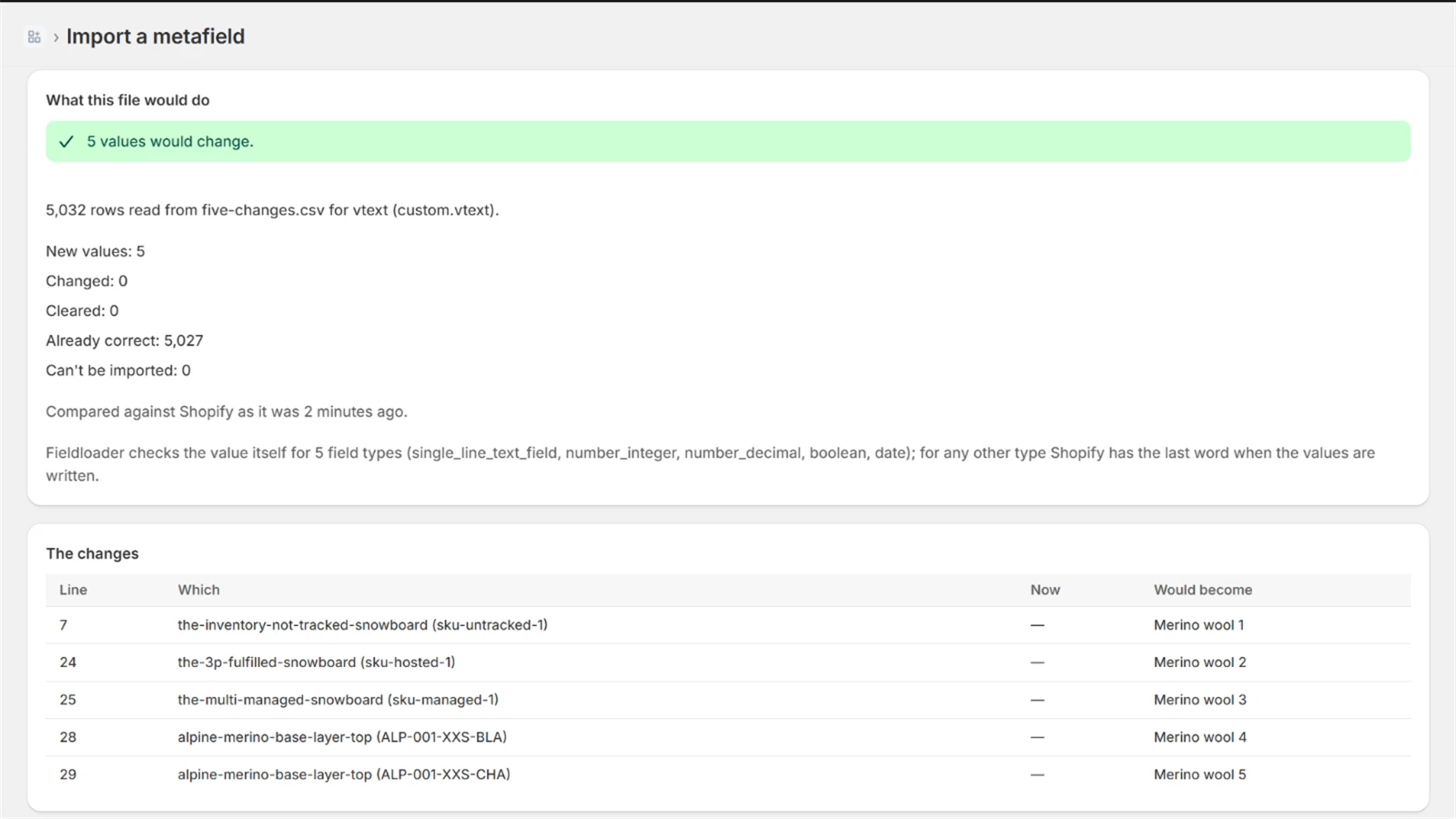Click the 'Now' column header
This screenshot has width=1456, height=819.
1045,590
